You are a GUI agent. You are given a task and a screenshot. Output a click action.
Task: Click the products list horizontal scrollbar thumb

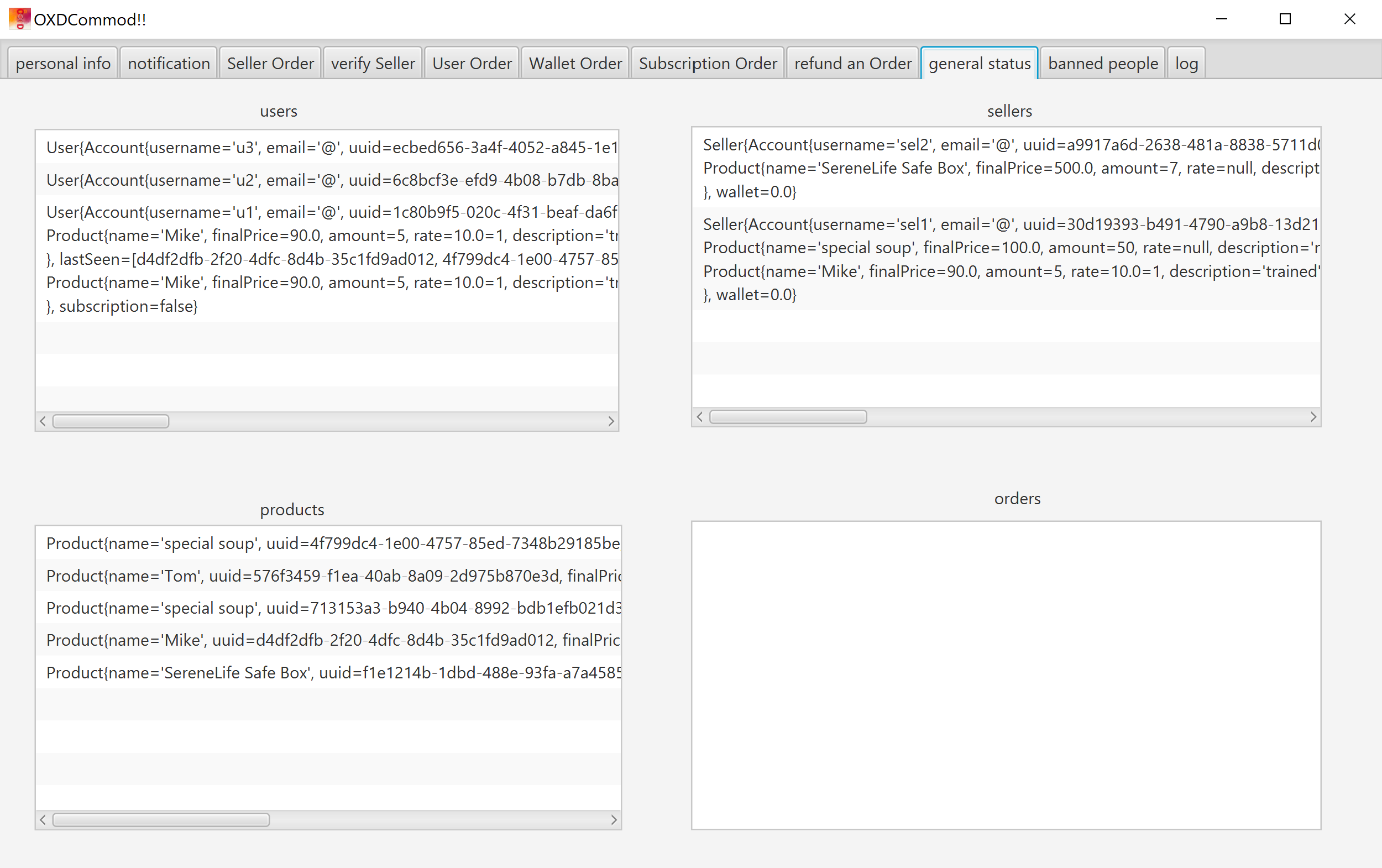tap(161, 820)
